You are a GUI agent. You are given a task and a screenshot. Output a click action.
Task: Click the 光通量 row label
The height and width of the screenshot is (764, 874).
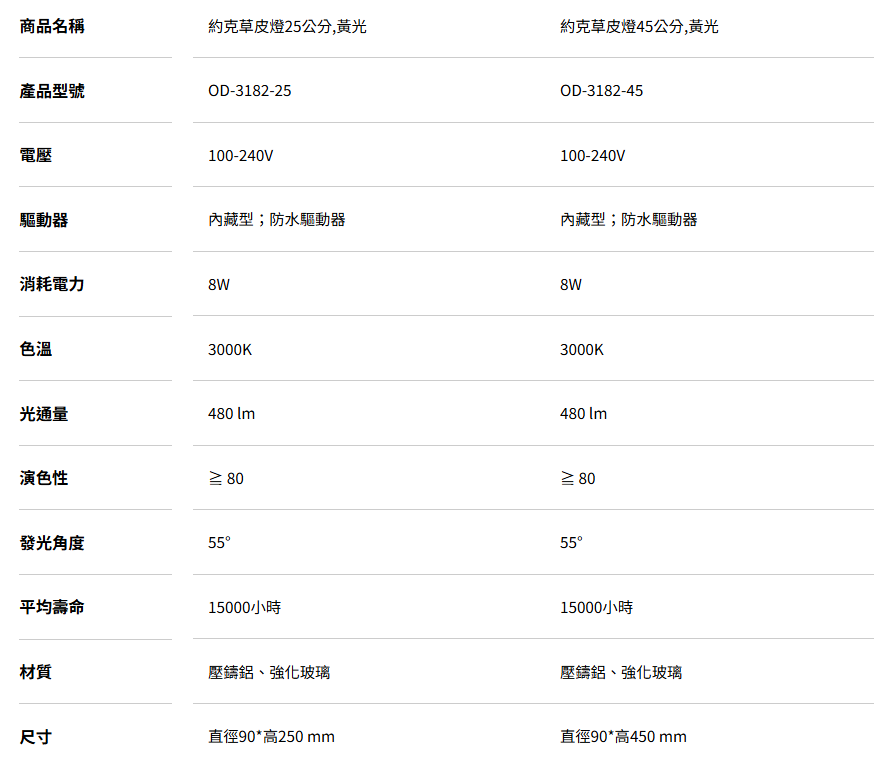coord(44,414)
